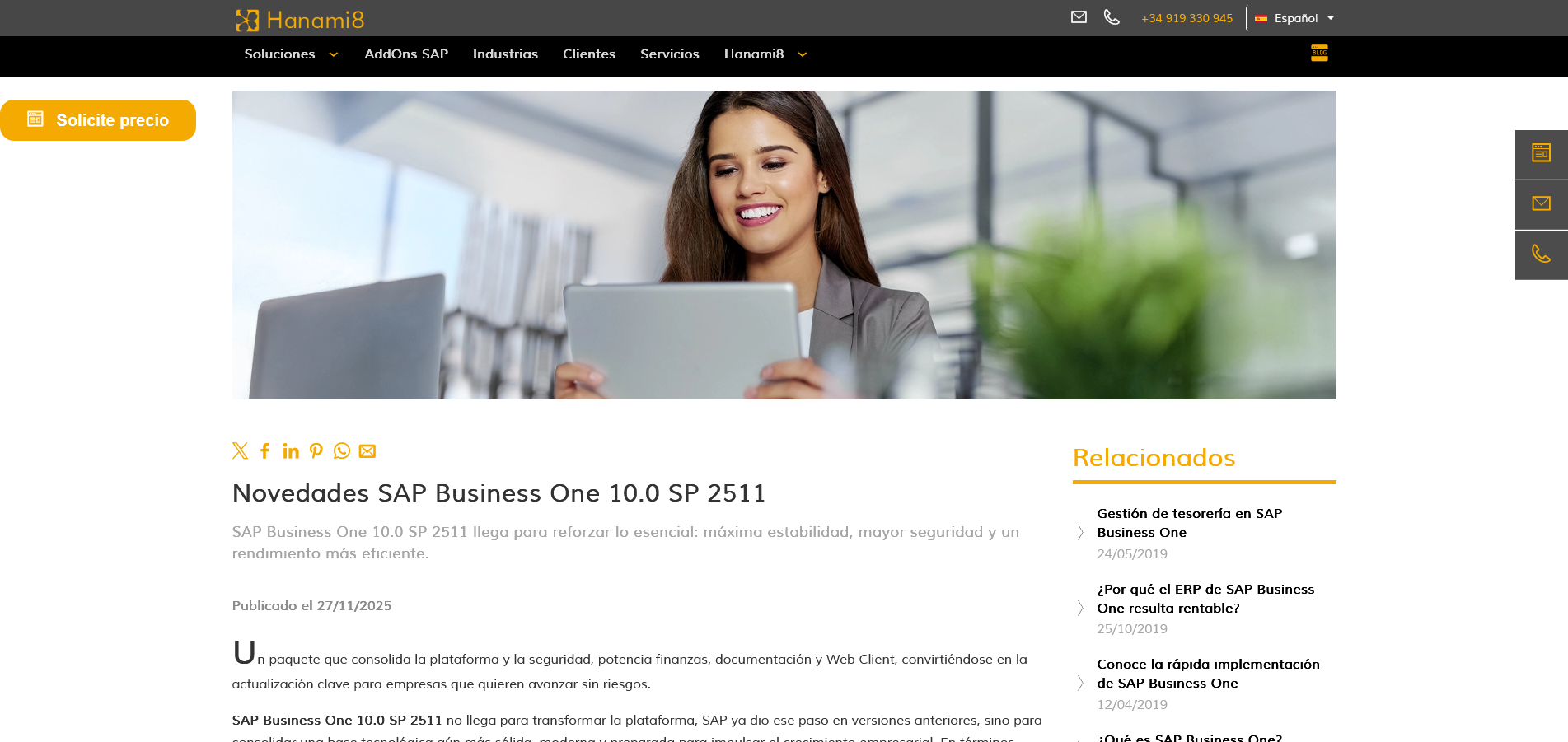
Task: Open the right sidebar form icon
Action: coord(1542,154)
